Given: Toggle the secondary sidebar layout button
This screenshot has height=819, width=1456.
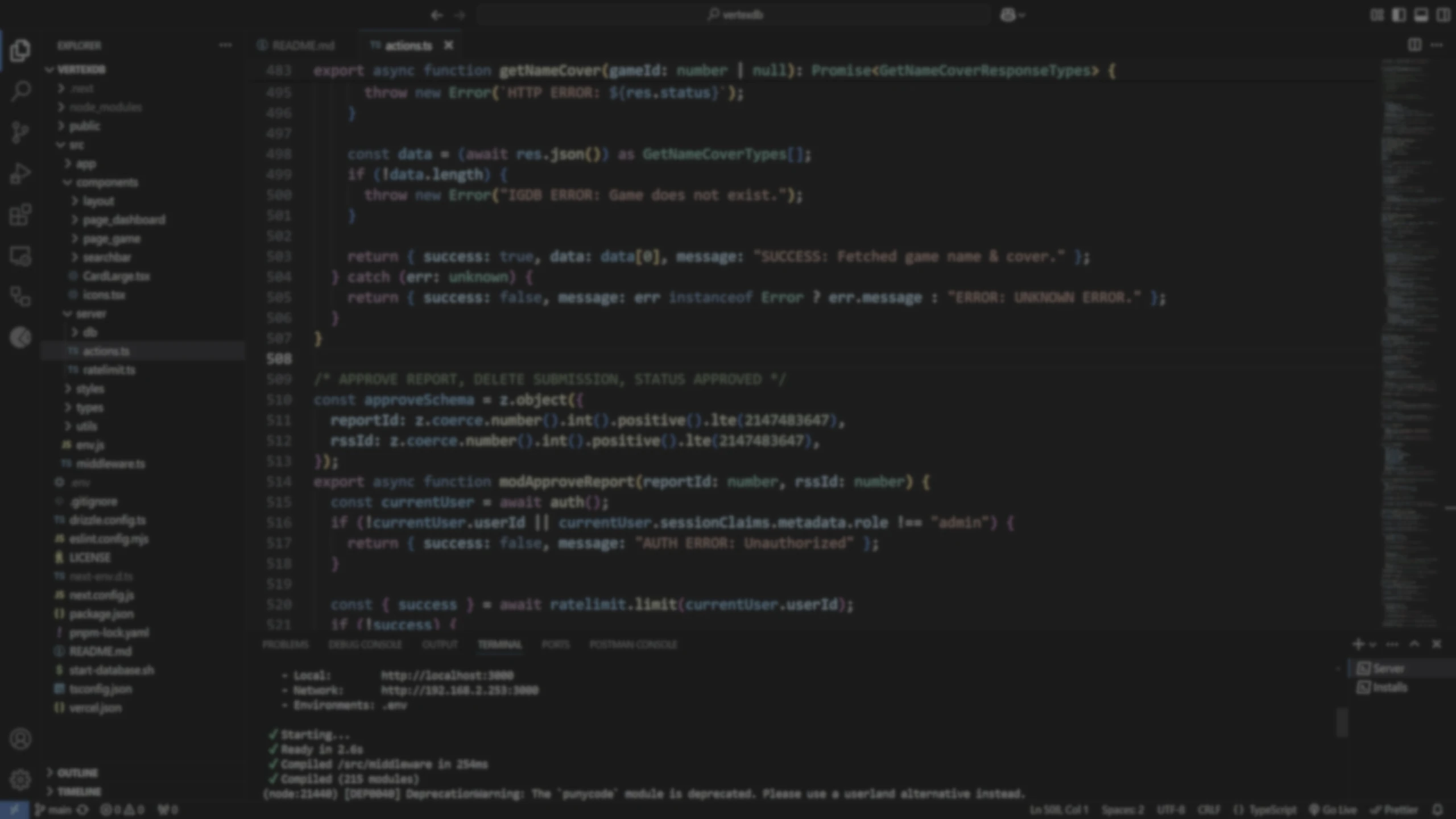Looking at the screenshot, I should coord(1443,15).
